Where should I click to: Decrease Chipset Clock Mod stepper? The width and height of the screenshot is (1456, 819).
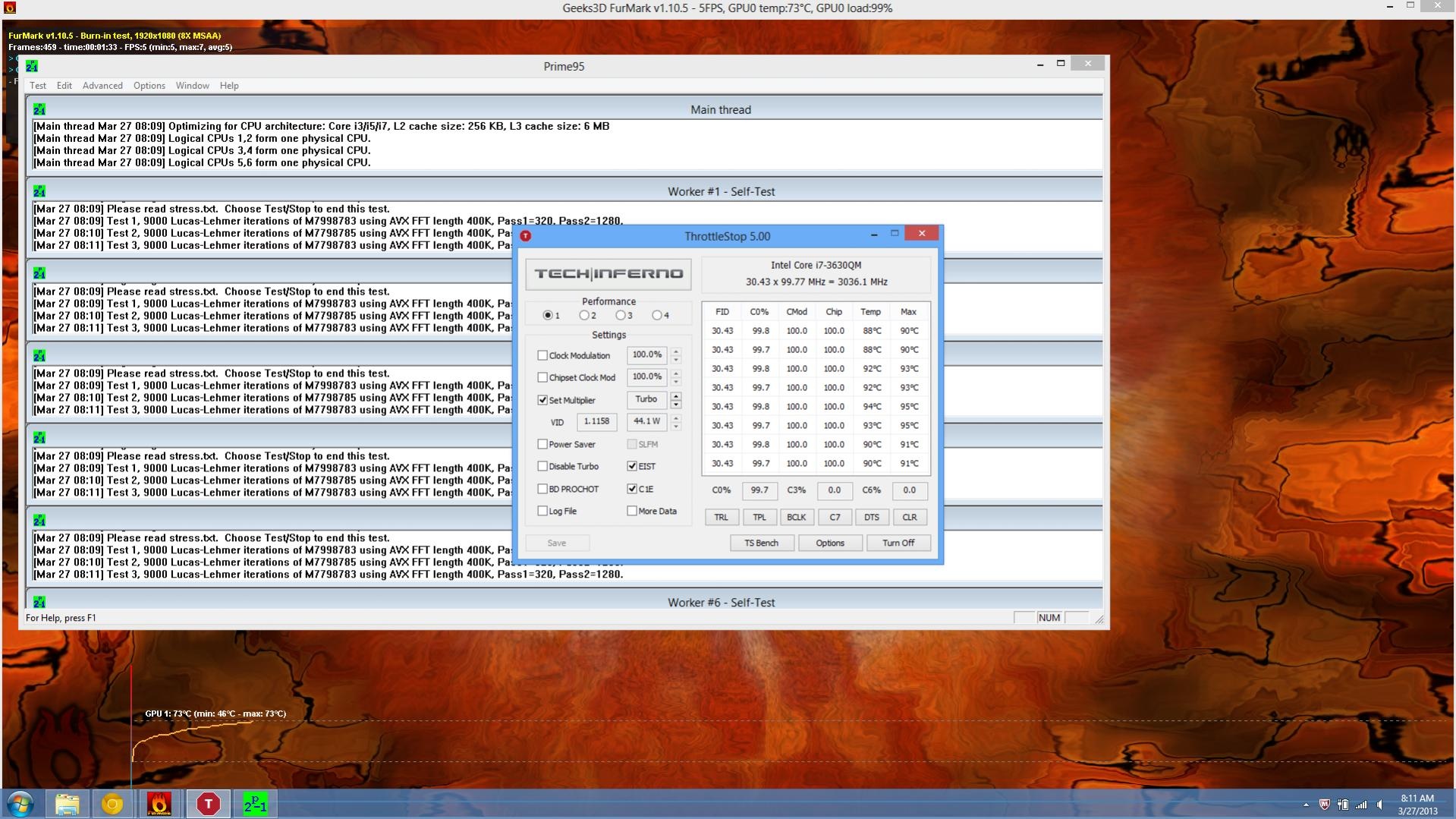(x=676, y=381)
